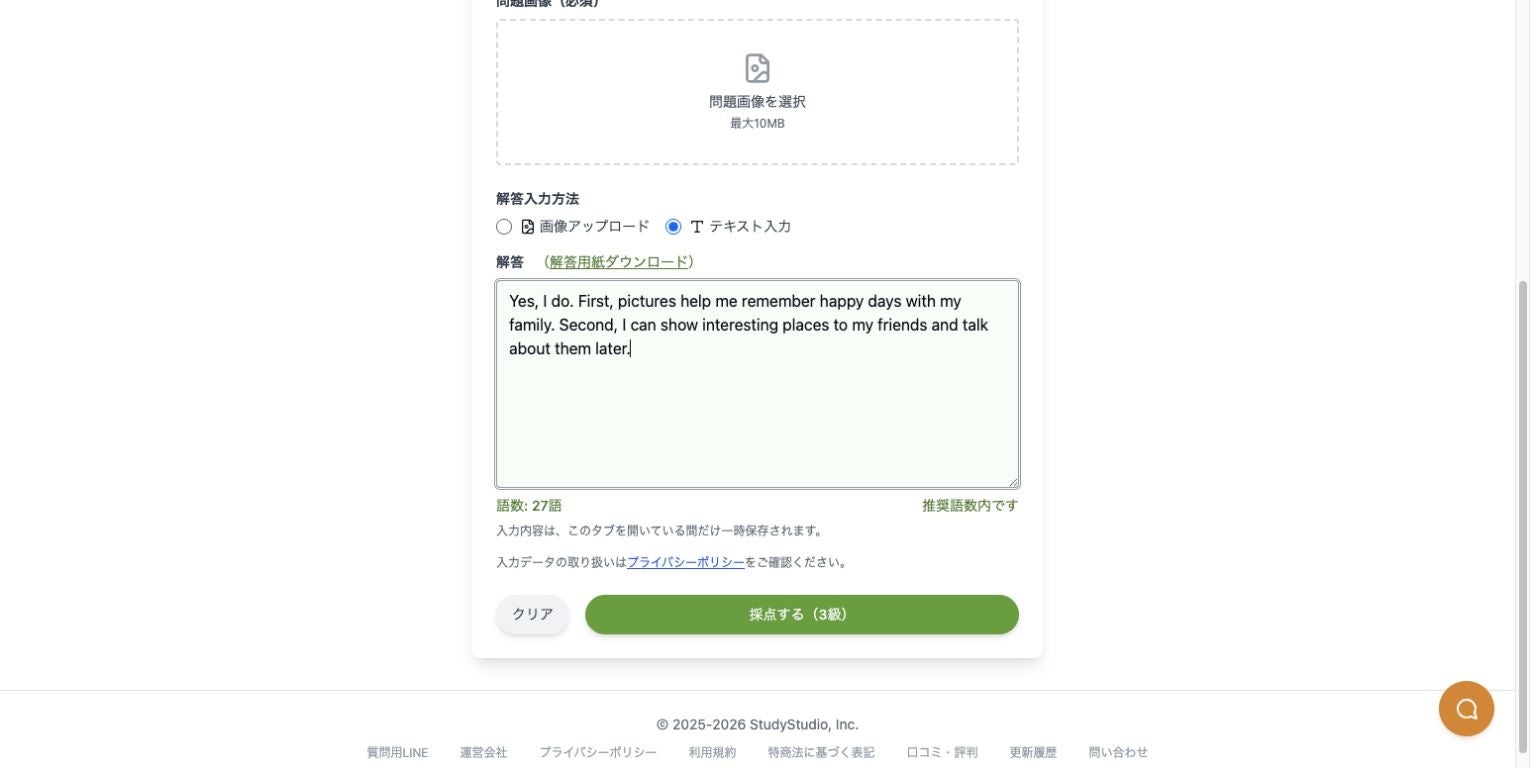Image resolution: width=1530 pixels, height=768 pixels.
Task: Select the テキスト入力 radio button
Action: click(673, 227)
